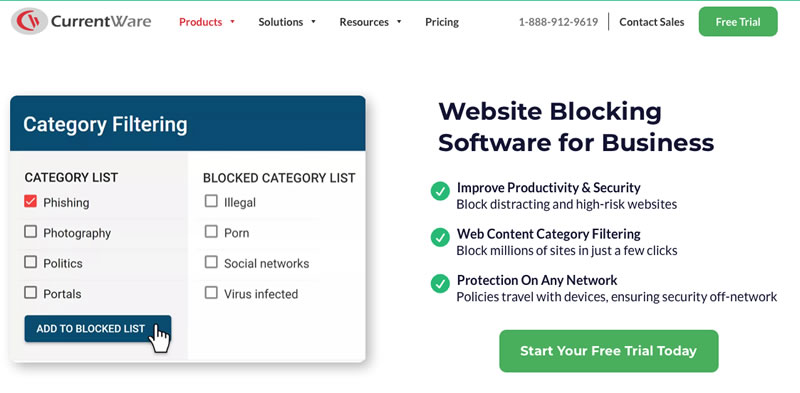
Task: Click green checkmark beside Improve Productivity & Security
Action: pyautogui.click(x=440, y=191)
